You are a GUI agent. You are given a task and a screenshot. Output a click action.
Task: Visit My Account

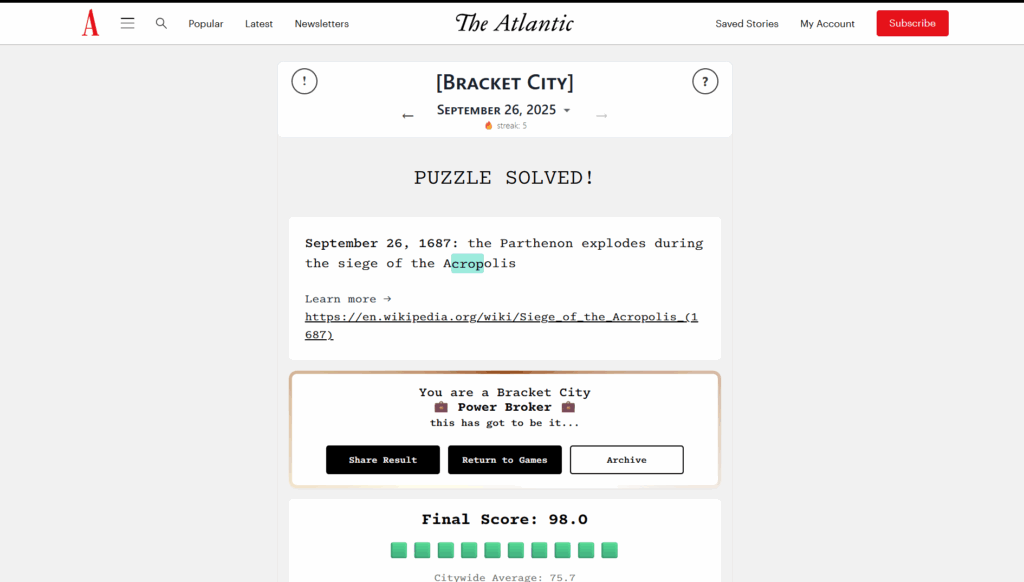(x=827, y=23)
